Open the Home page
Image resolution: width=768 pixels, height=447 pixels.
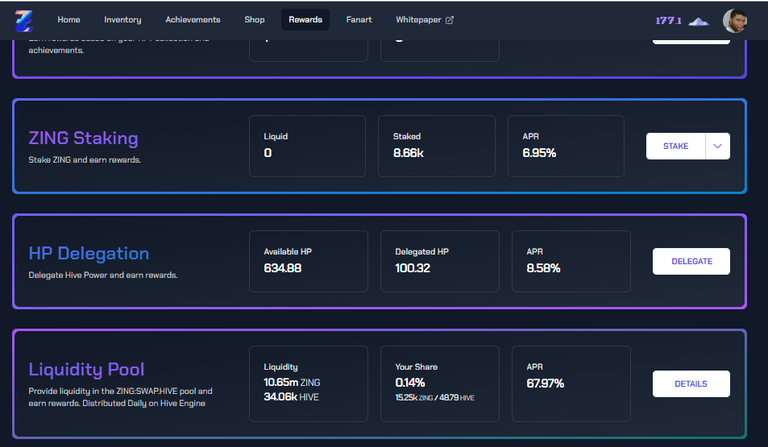(69, 20)
